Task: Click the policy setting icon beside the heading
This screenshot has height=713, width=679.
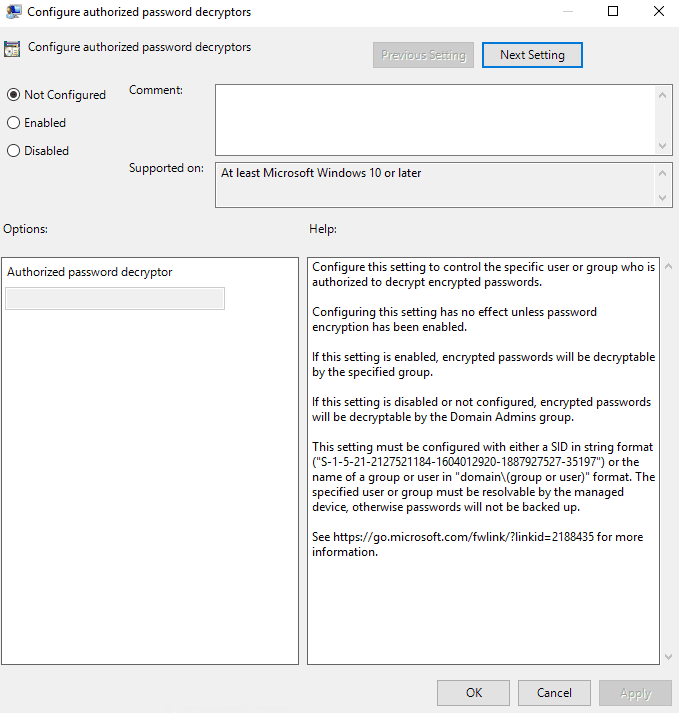Action: (x=13, y=48)
